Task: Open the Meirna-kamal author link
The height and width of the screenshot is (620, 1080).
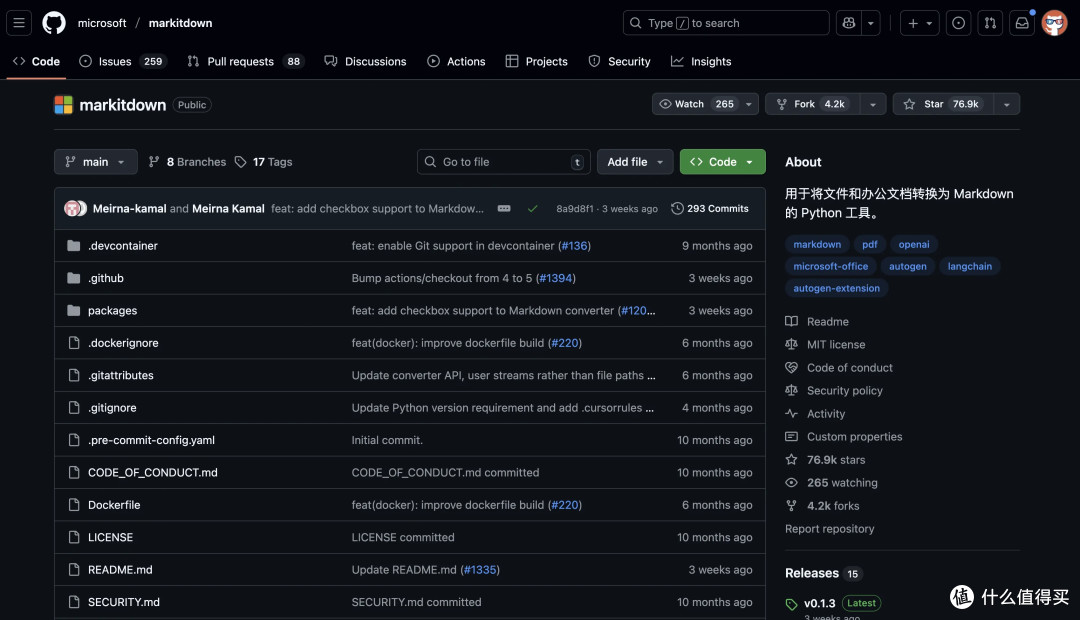Action: (129, 209)
